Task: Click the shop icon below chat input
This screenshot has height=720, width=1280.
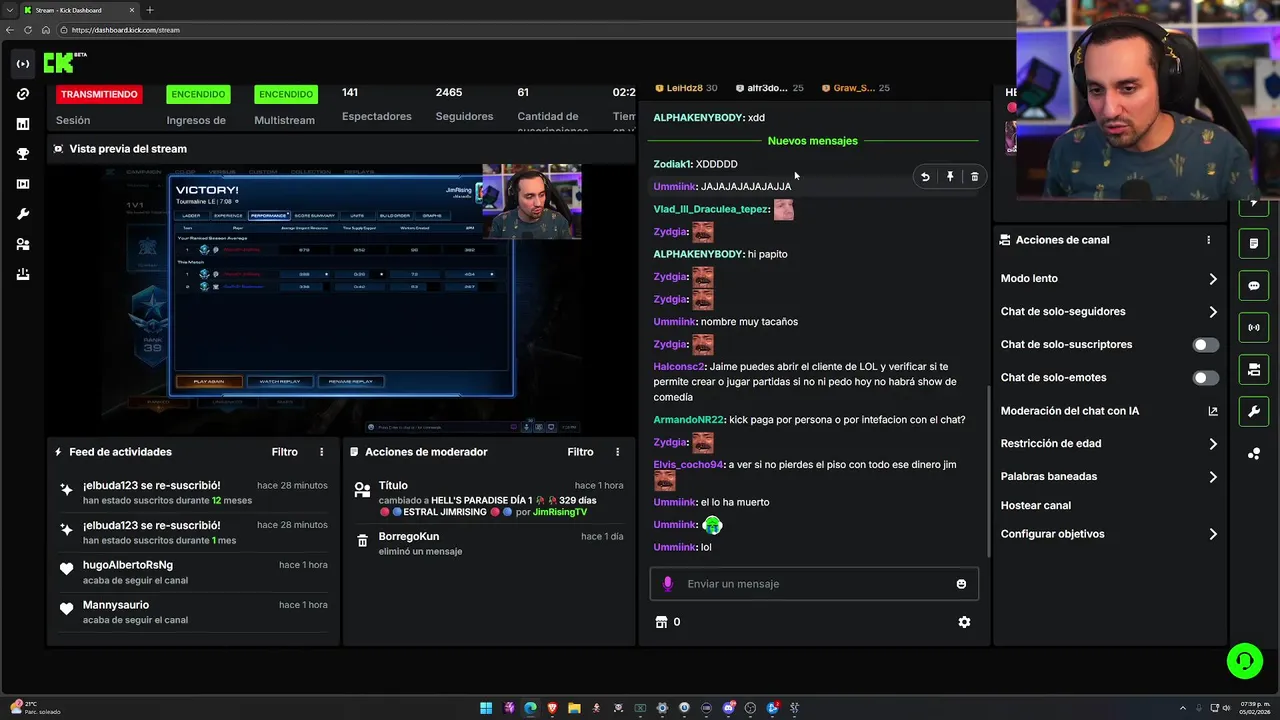Action: tap(661, 622)
